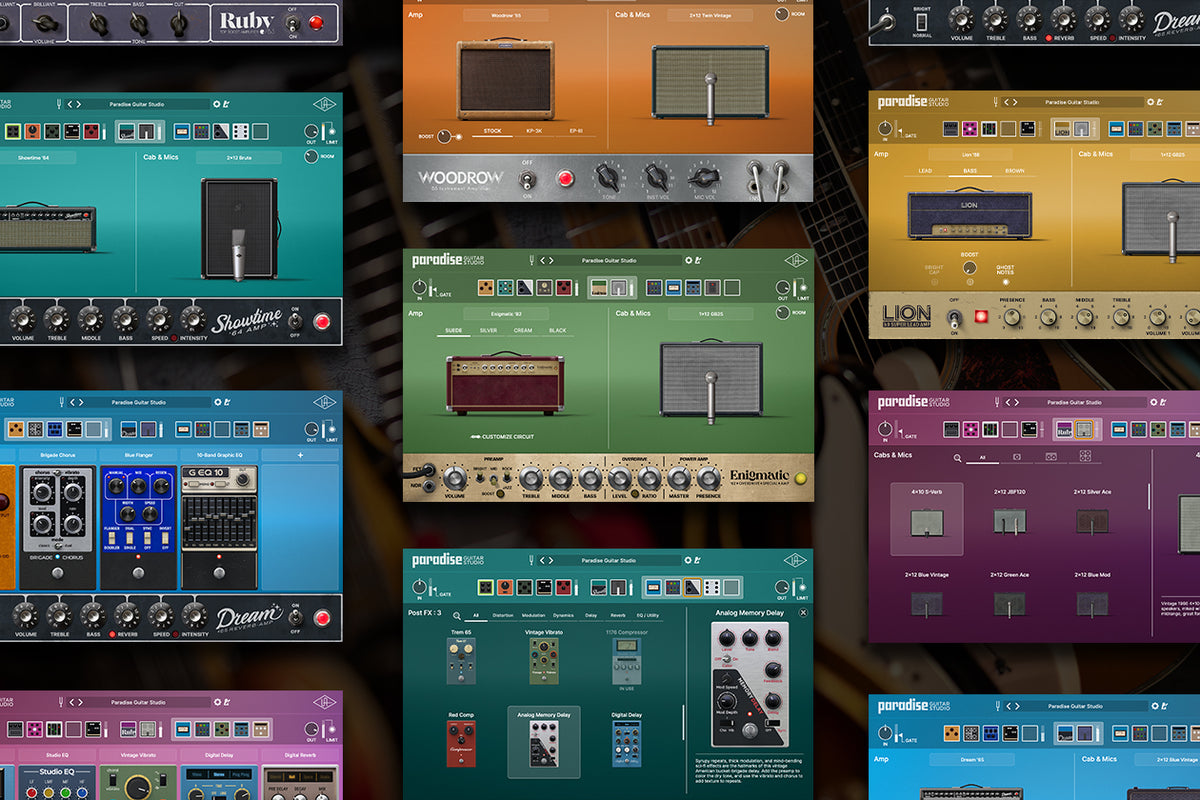Flip the Woodrow amp power switch

pos(529,179)
